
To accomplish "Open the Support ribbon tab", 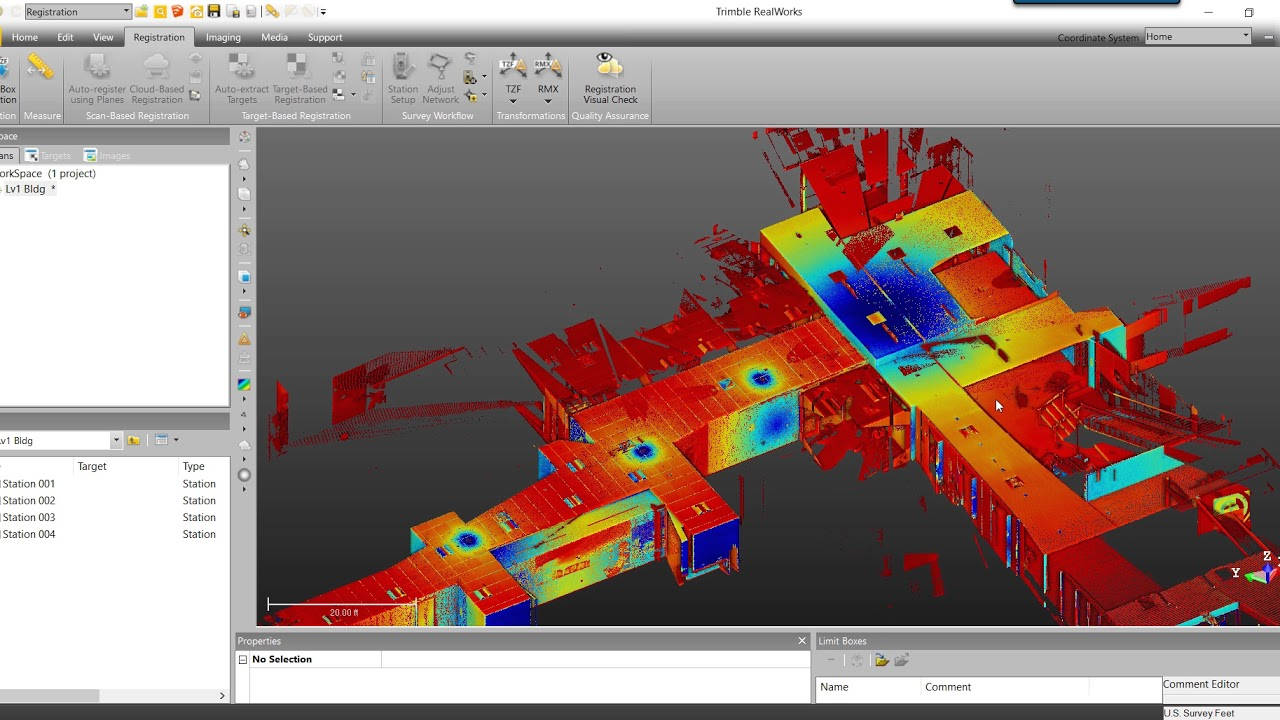I will [325, 37].
